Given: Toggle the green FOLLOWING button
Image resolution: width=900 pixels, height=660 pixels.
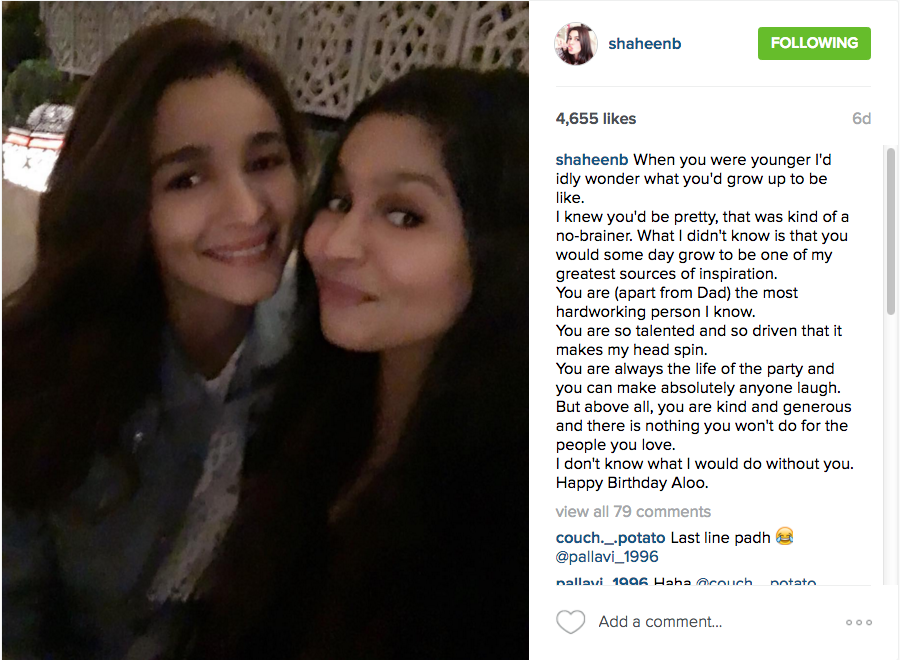Looking at the screenshot, I should pos(814,43).
